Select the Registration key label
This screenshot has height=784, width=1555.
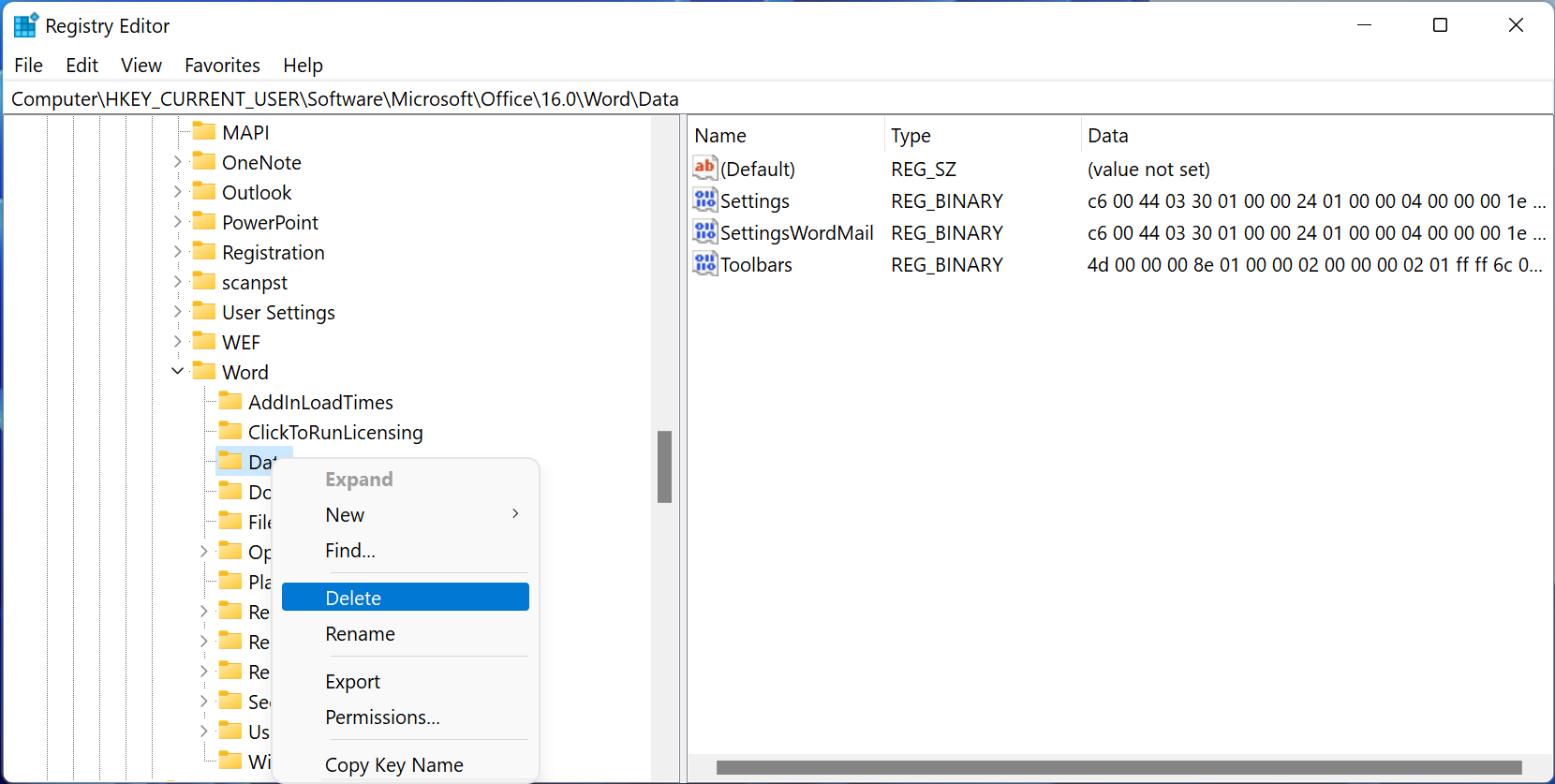click(273, 253)
